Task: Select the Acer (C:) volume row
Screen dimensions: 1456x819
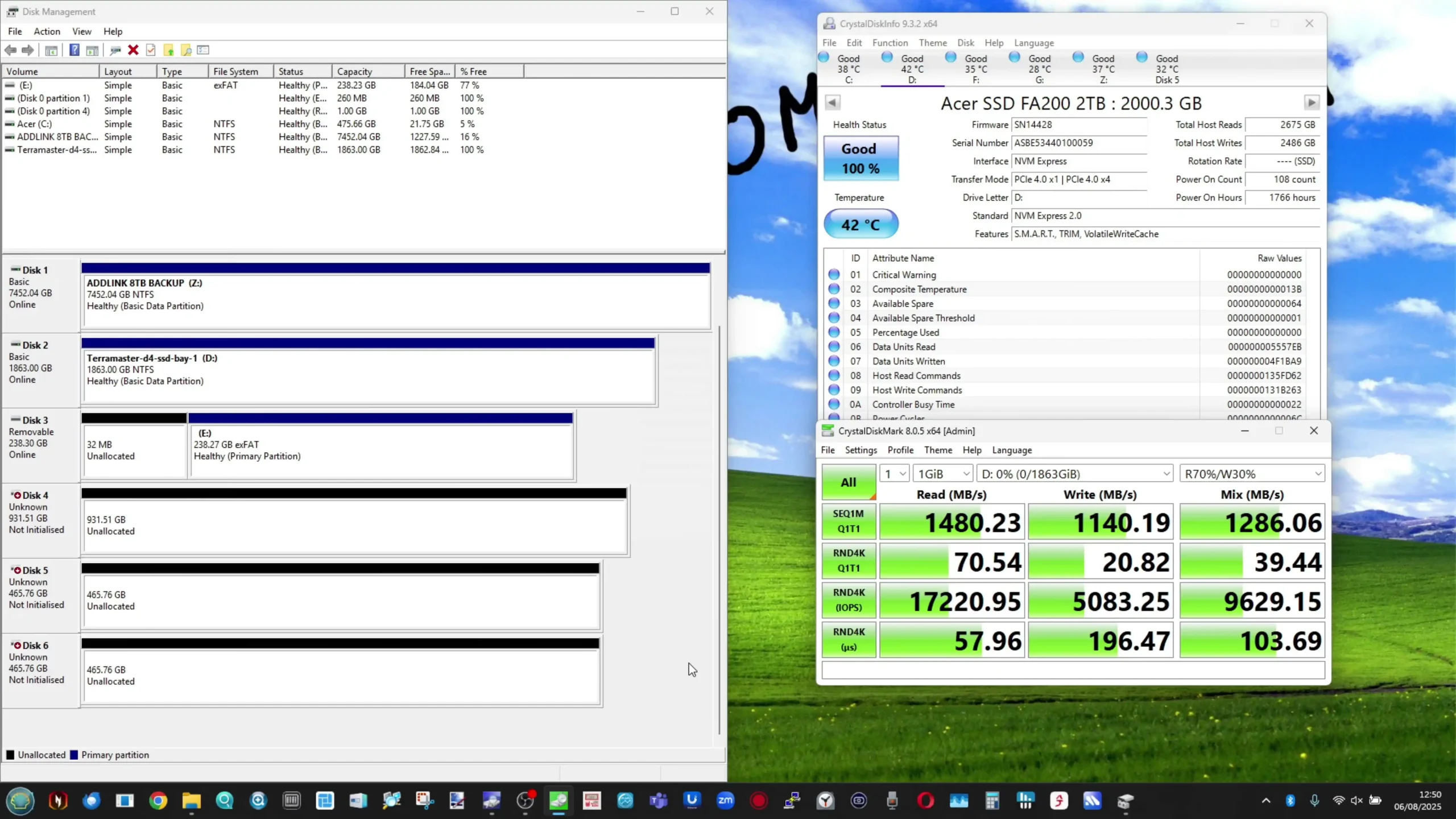Action: pos(245,124)
